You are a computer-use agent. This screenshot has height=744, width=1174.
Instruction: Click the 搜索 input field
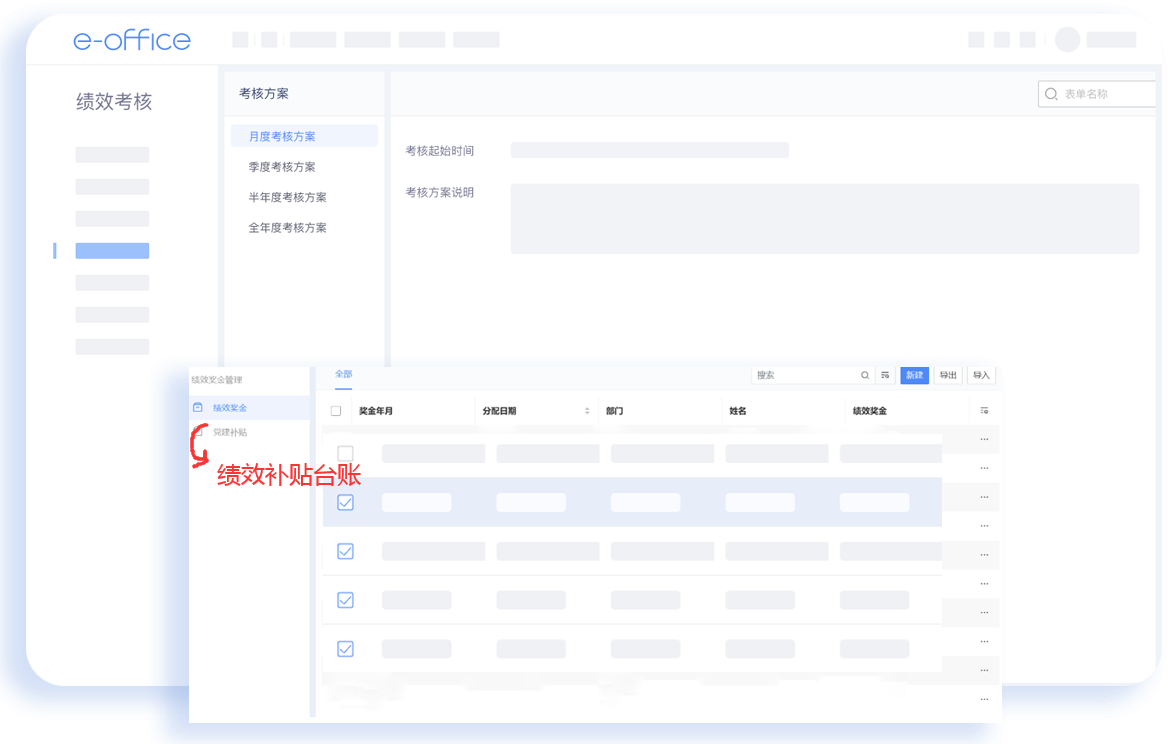click(x=805, y=376)
